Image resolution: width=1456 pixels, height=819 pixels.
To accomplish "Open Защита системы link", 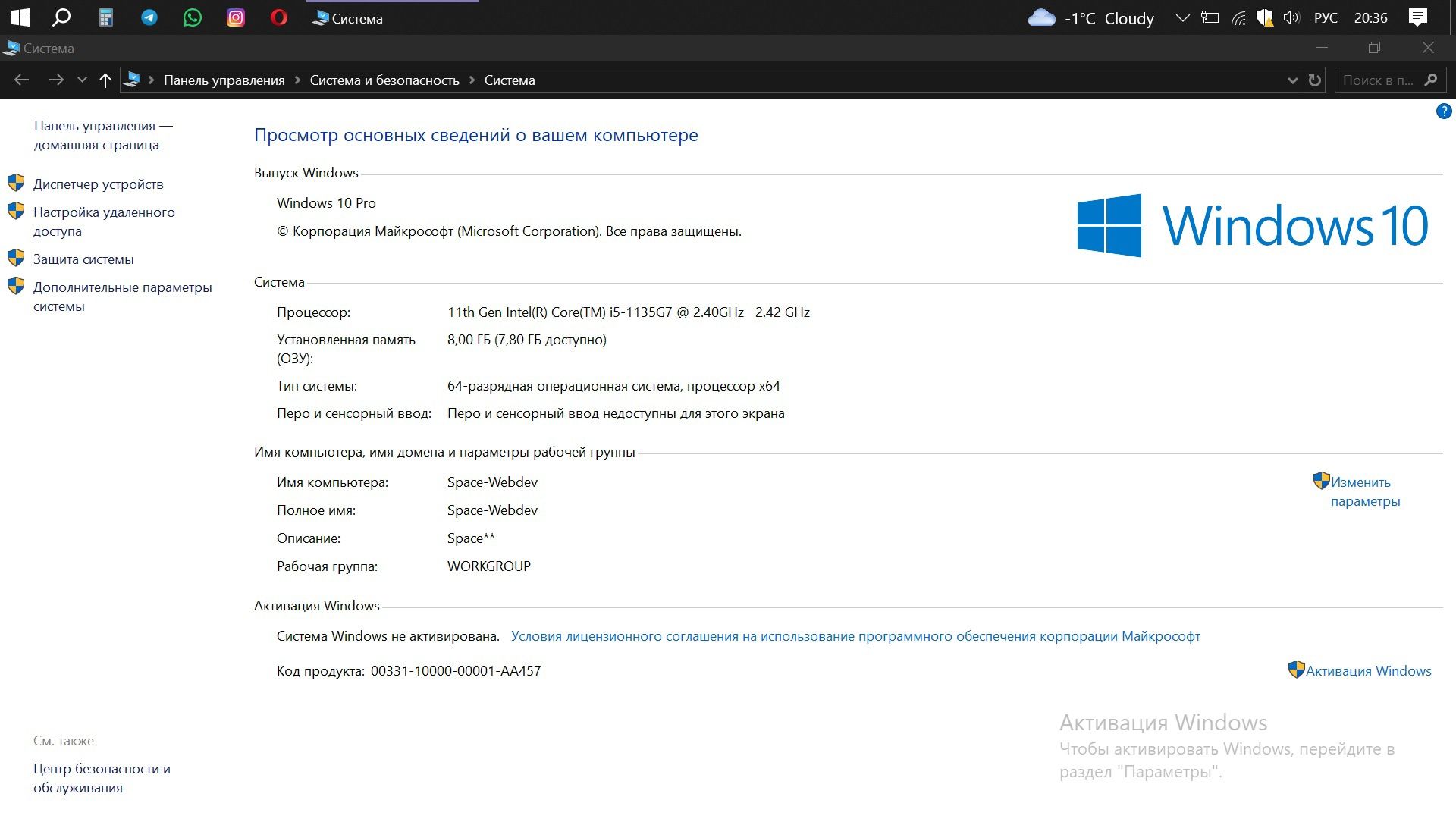I will [x=83, y=259].
